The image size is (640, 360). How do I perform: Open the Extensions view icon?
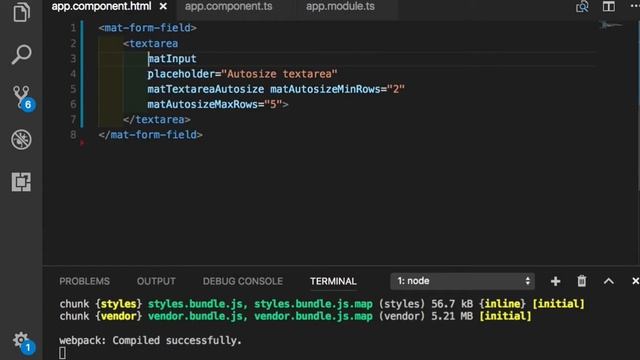pos(21,182)
